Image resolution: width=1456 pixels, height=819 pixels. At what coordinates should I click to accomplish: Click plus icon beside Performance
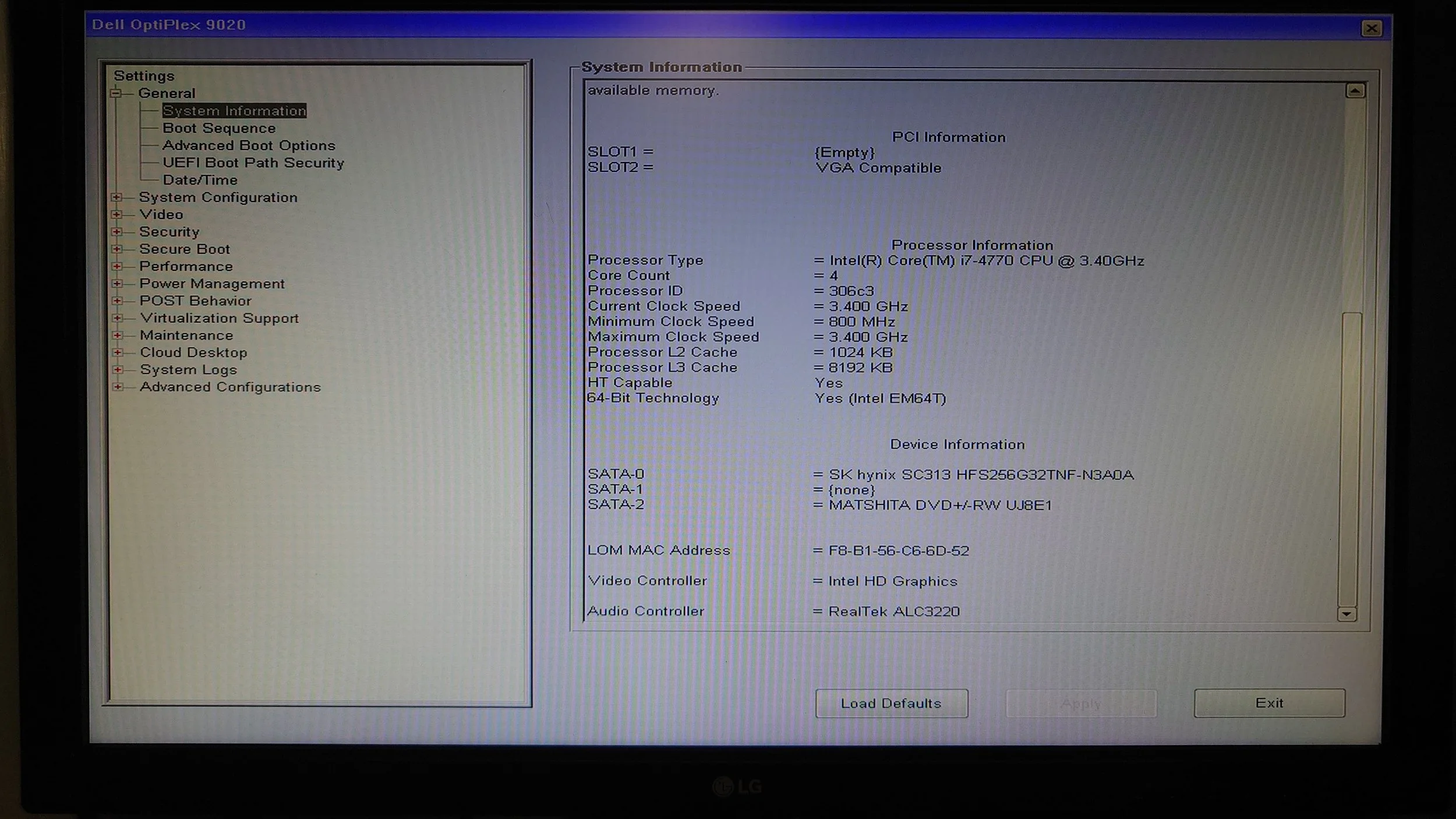coord(117,266)
